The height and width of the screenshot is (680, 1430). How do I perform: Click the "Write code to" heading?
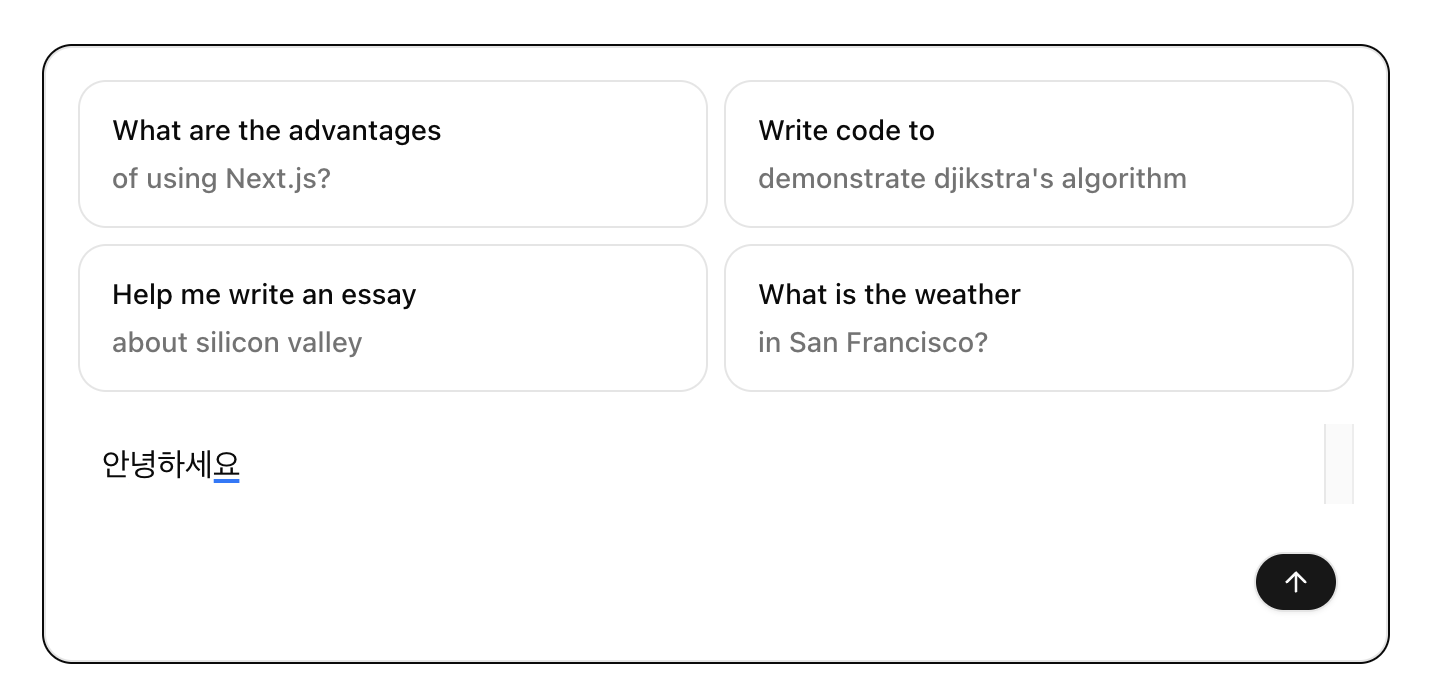pyautogui.click(x=846, y=131)
